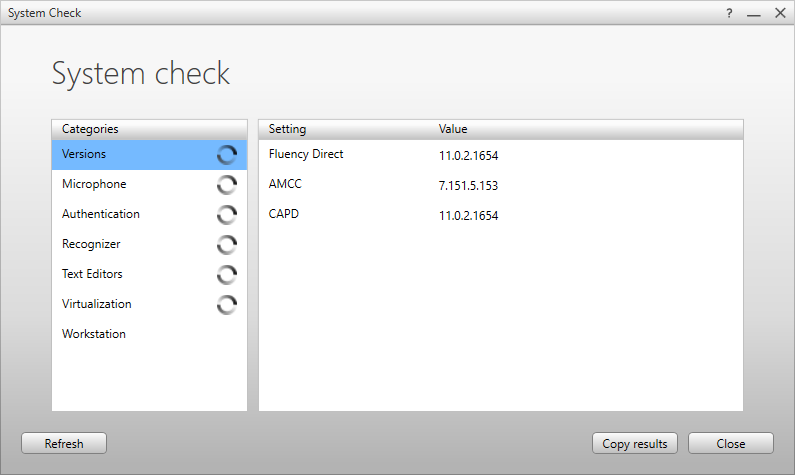The image size is (795, 475).
Task: Click the spinner icon beside Recognizer
Action: coord(227,245)
